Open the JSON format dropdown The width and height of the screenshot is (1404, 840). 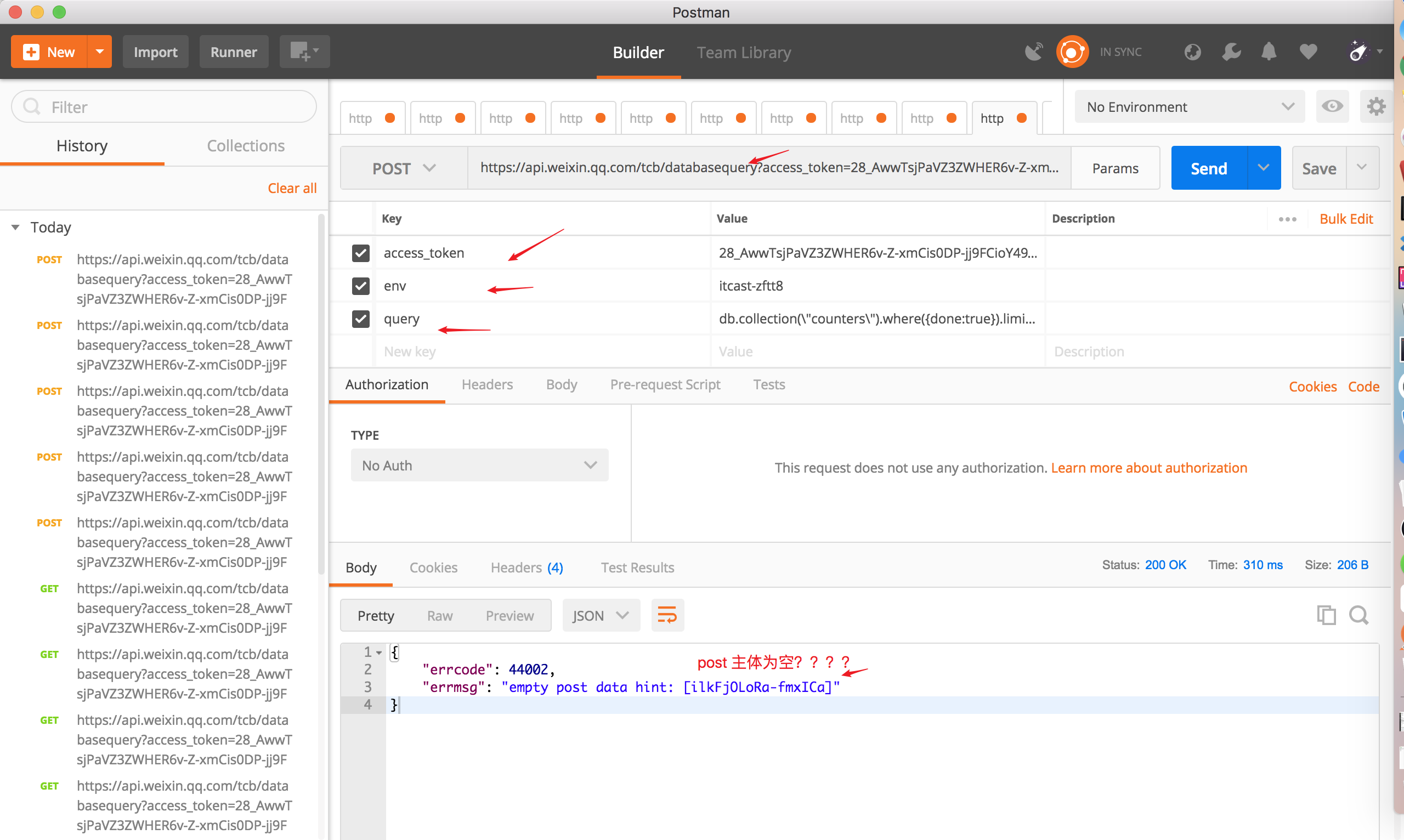[x=601, y=615]
